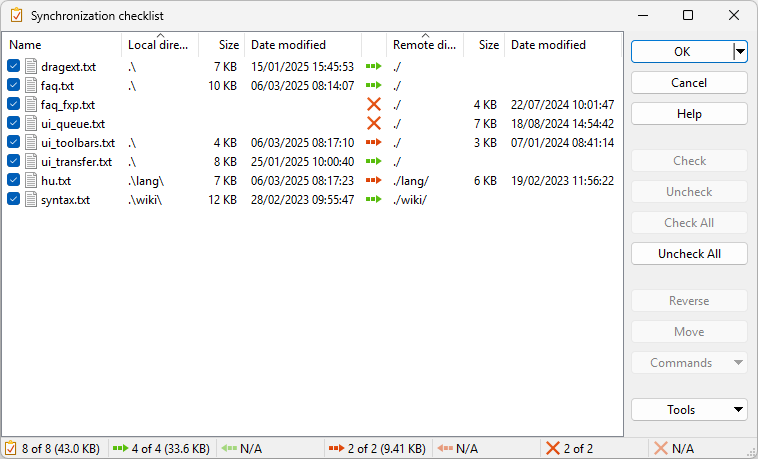This screenshot has height=459, width=758.
Task: Click the file icon of syntax.txt
Action: coord(30,200)
